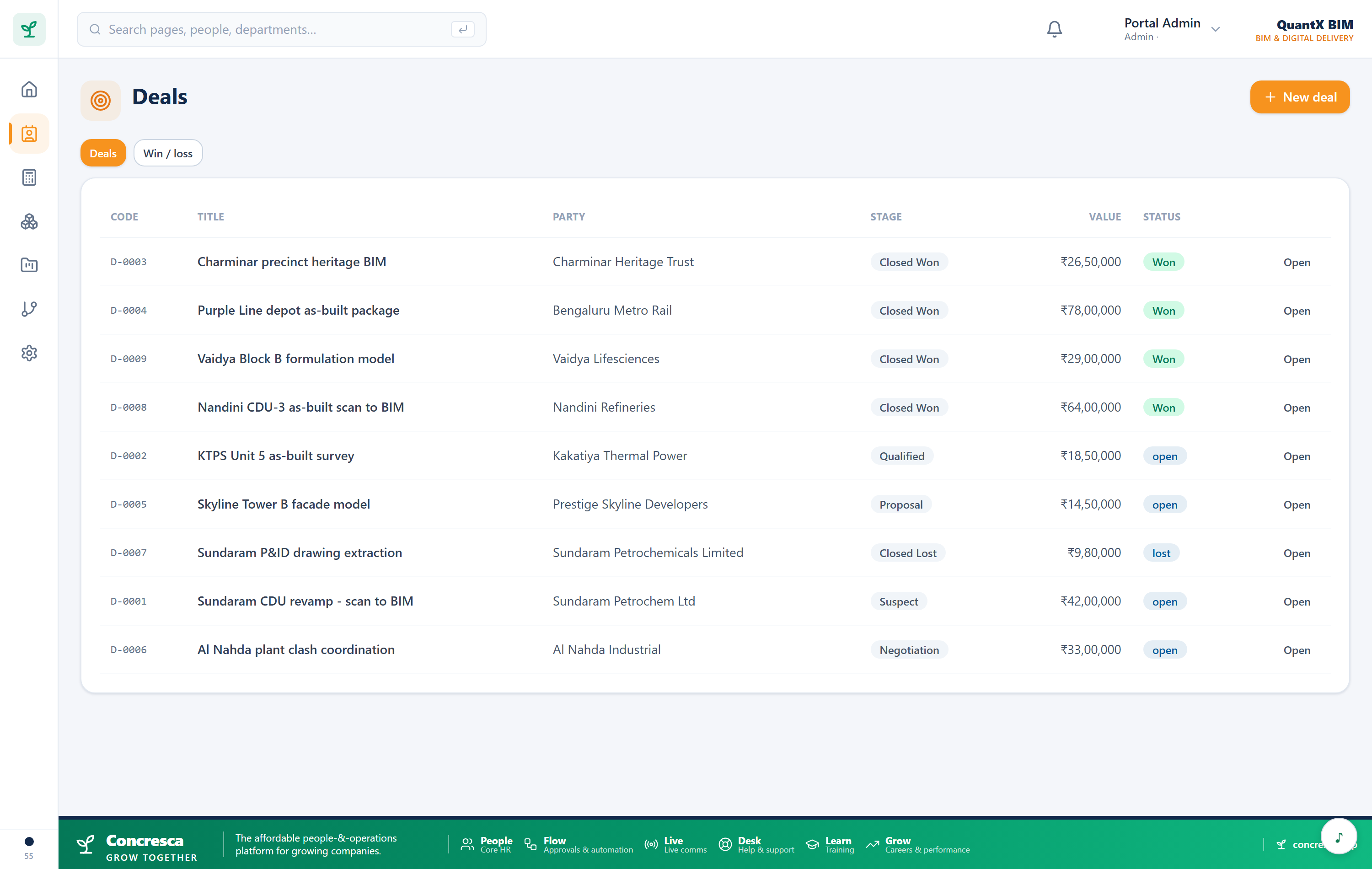Click Open for Vaidya Block B deal
This screenshot has width=1372, height=869.
(1296, 359)
